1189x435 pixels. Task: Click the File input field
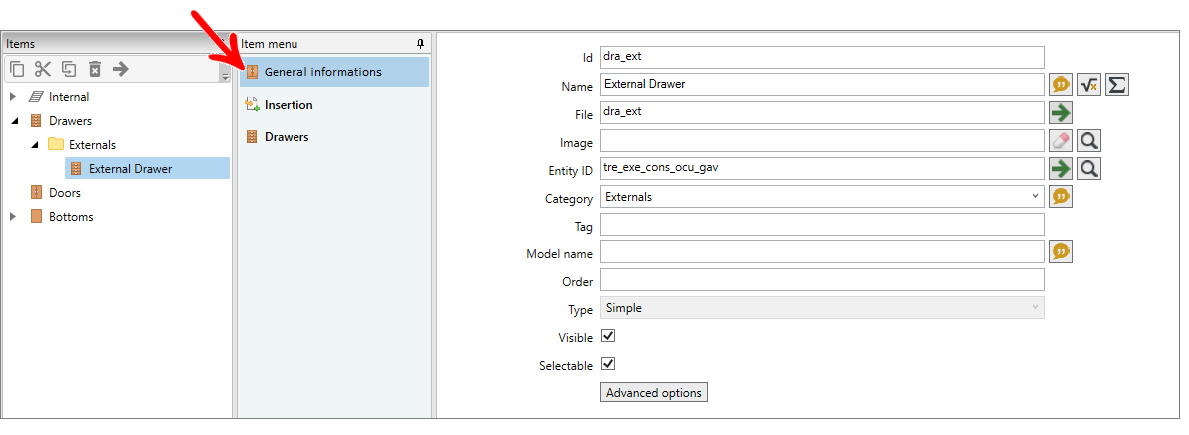tap(822, 112)
